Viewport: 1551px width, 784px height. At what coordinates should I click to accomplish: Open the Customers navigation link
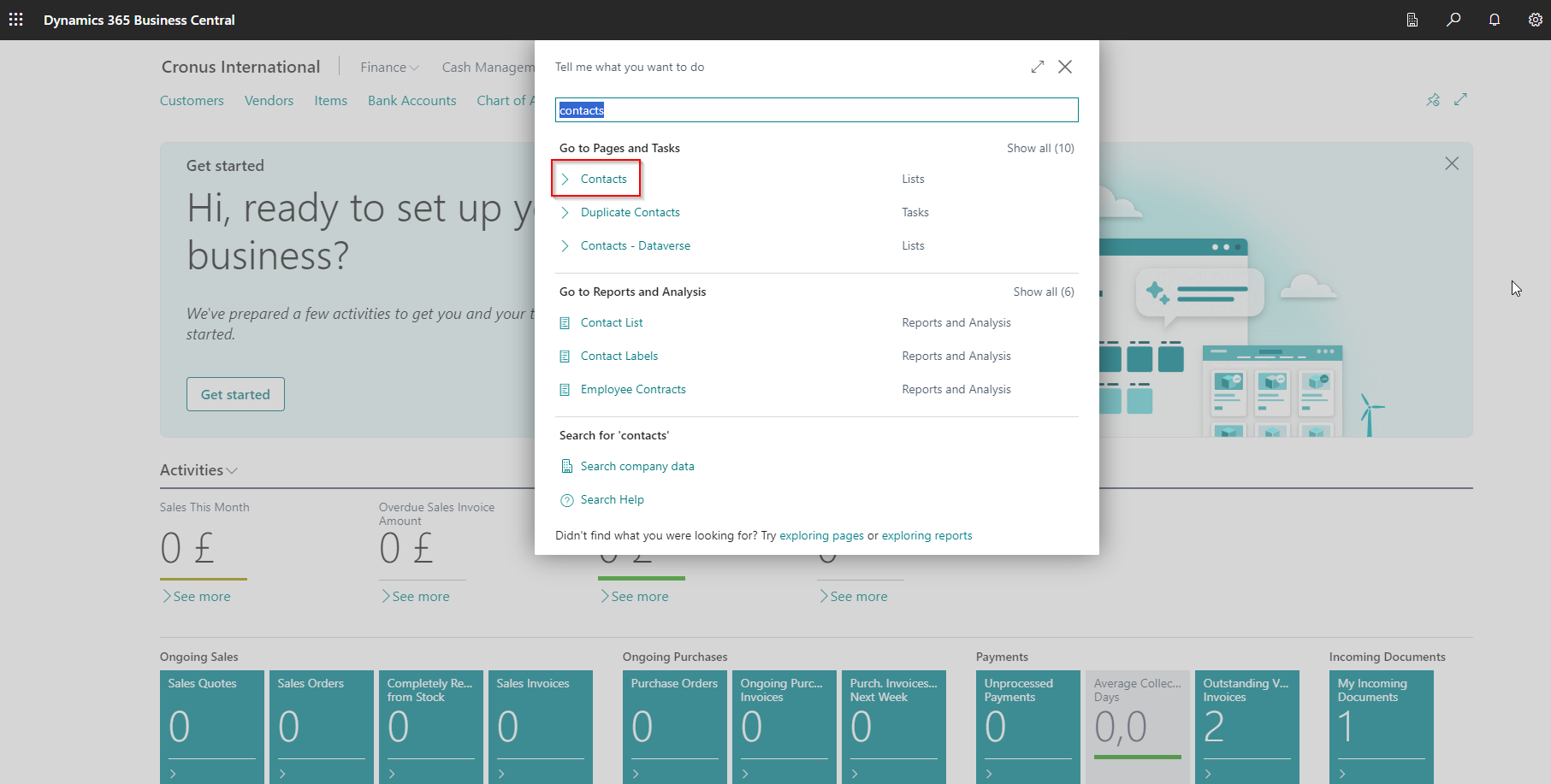tap(192, 100)
